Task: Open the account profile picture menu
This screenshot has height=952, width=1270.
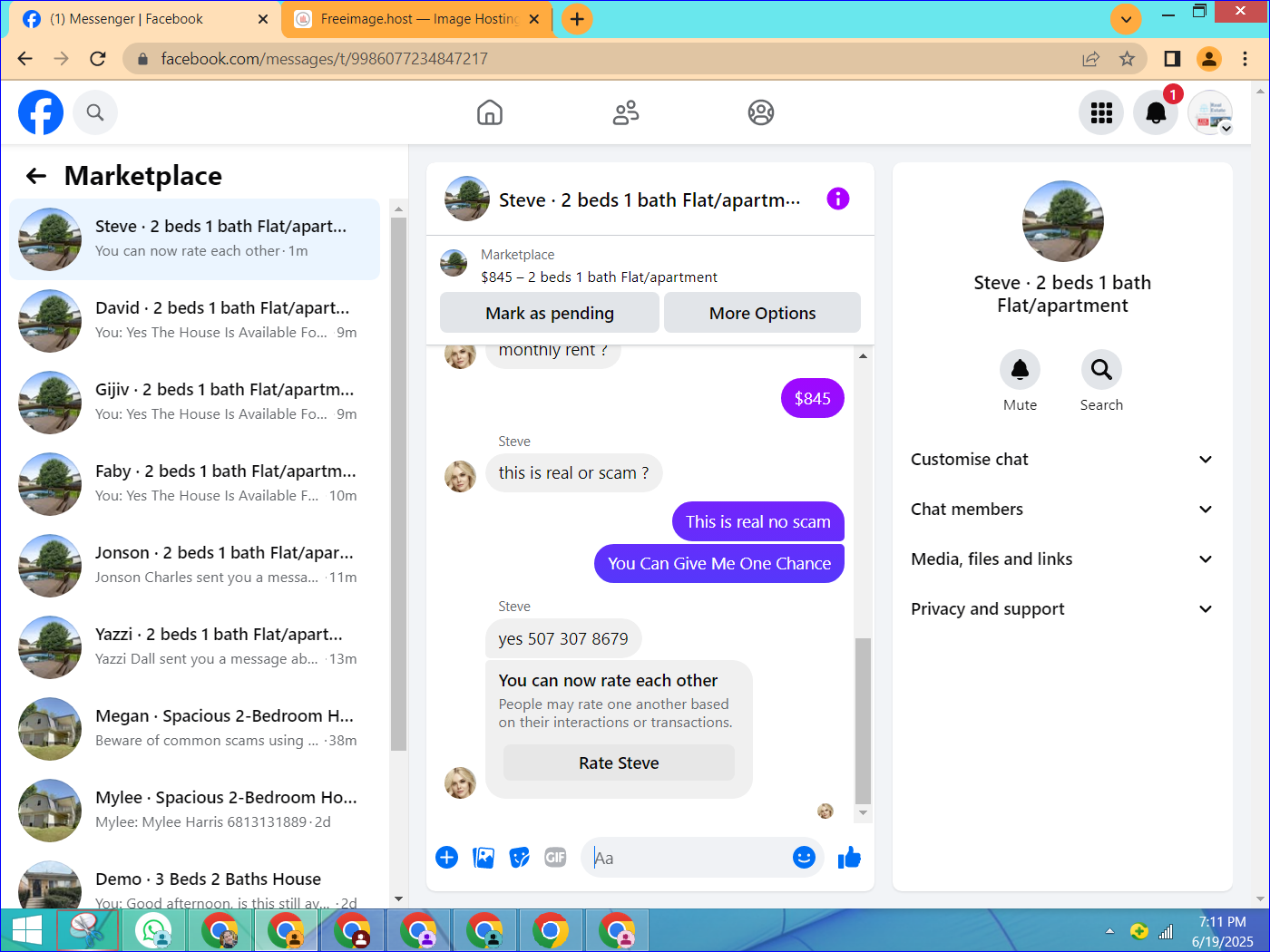Action: coord(1210,112)
